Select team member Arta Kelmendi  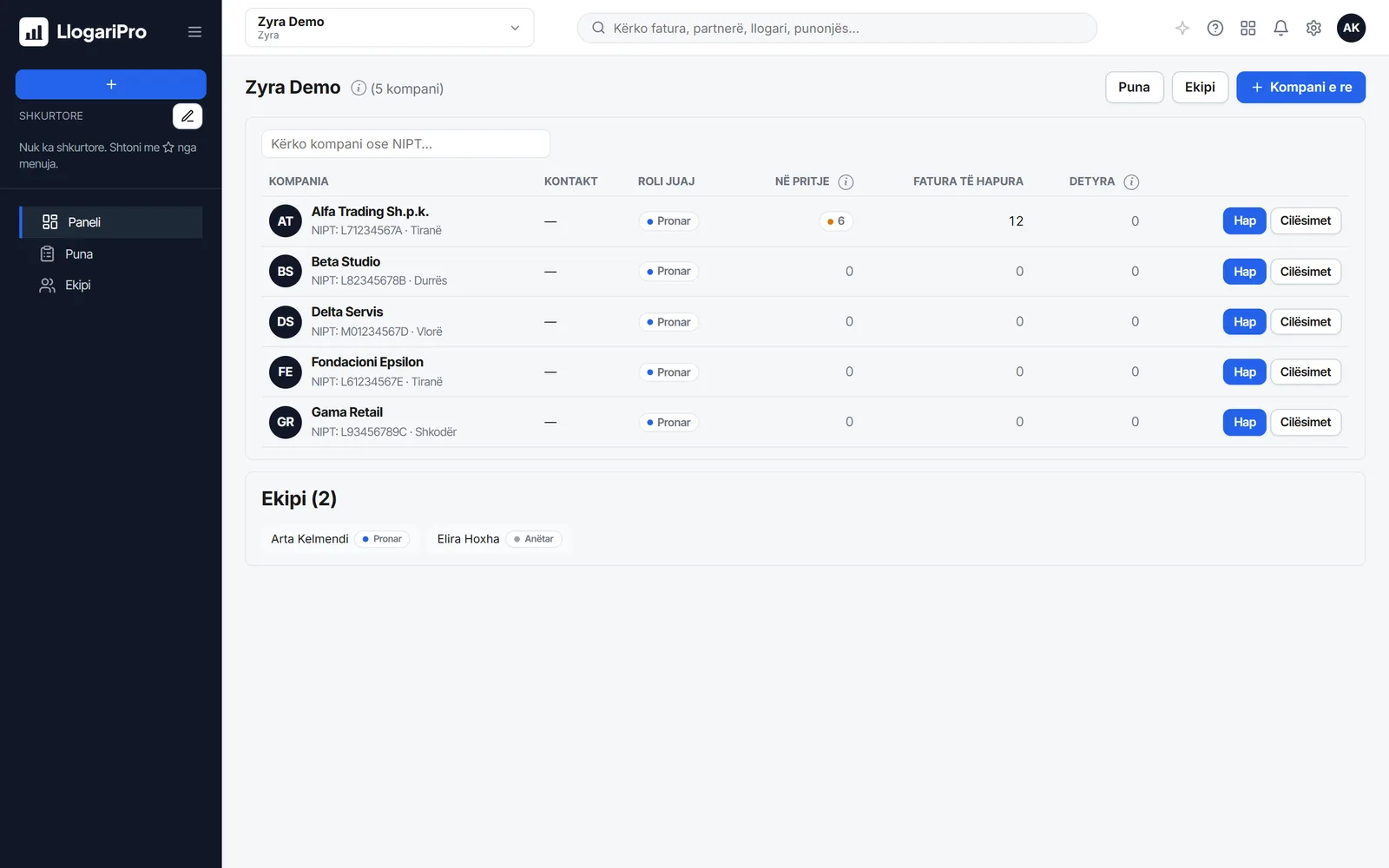pyautogui.click(x=340, y=539)
